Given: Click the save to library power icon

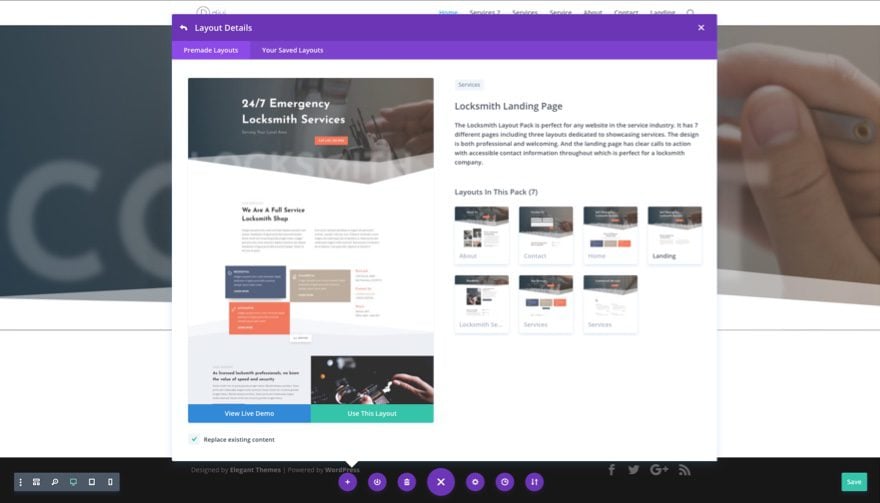Looking at the screenshot, I should point(377,482).
